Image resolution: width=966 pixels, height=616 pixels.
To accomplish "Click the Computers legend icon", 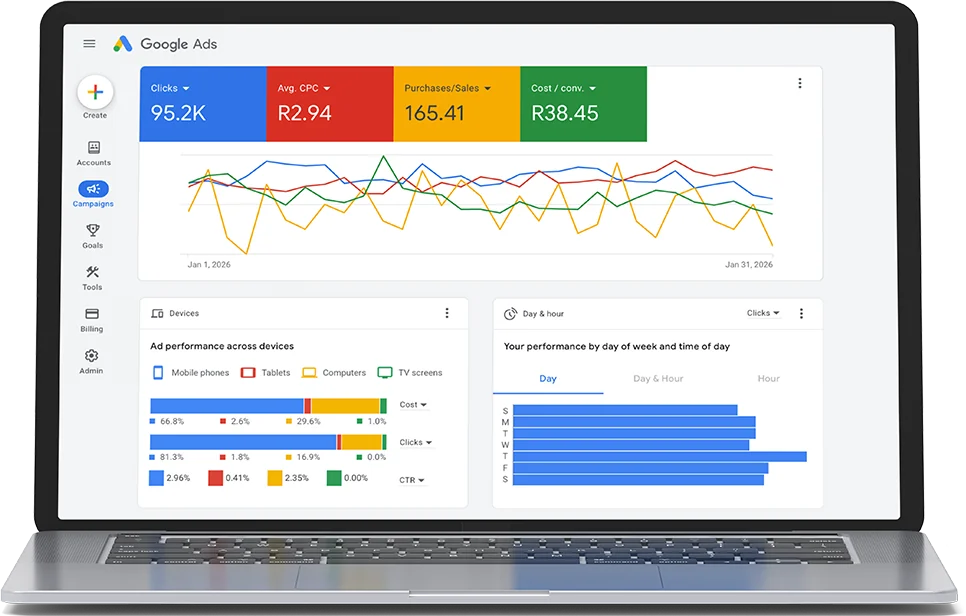I will pos(309,373).
